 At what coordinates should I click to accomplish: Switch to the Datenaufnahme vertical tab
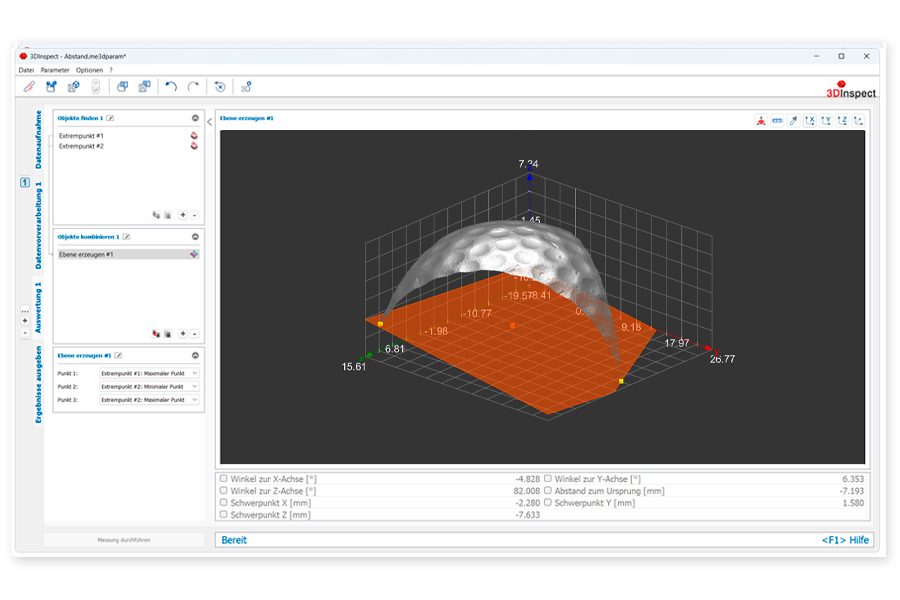pyautogui.click(x=39, y=139)
